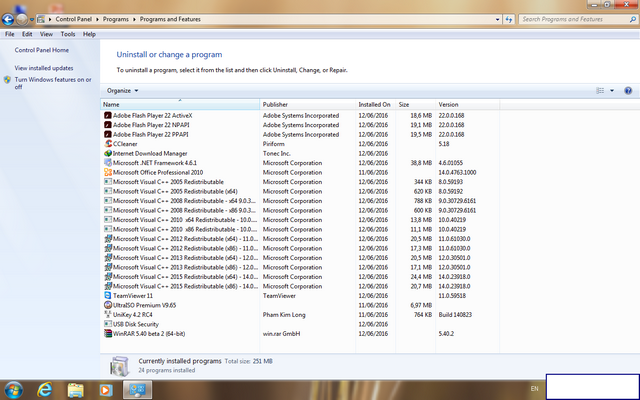Viewport: 640px width, 400px height.
Task: Open Windows Media Player from taskbar
Action: tap(106, 391)
